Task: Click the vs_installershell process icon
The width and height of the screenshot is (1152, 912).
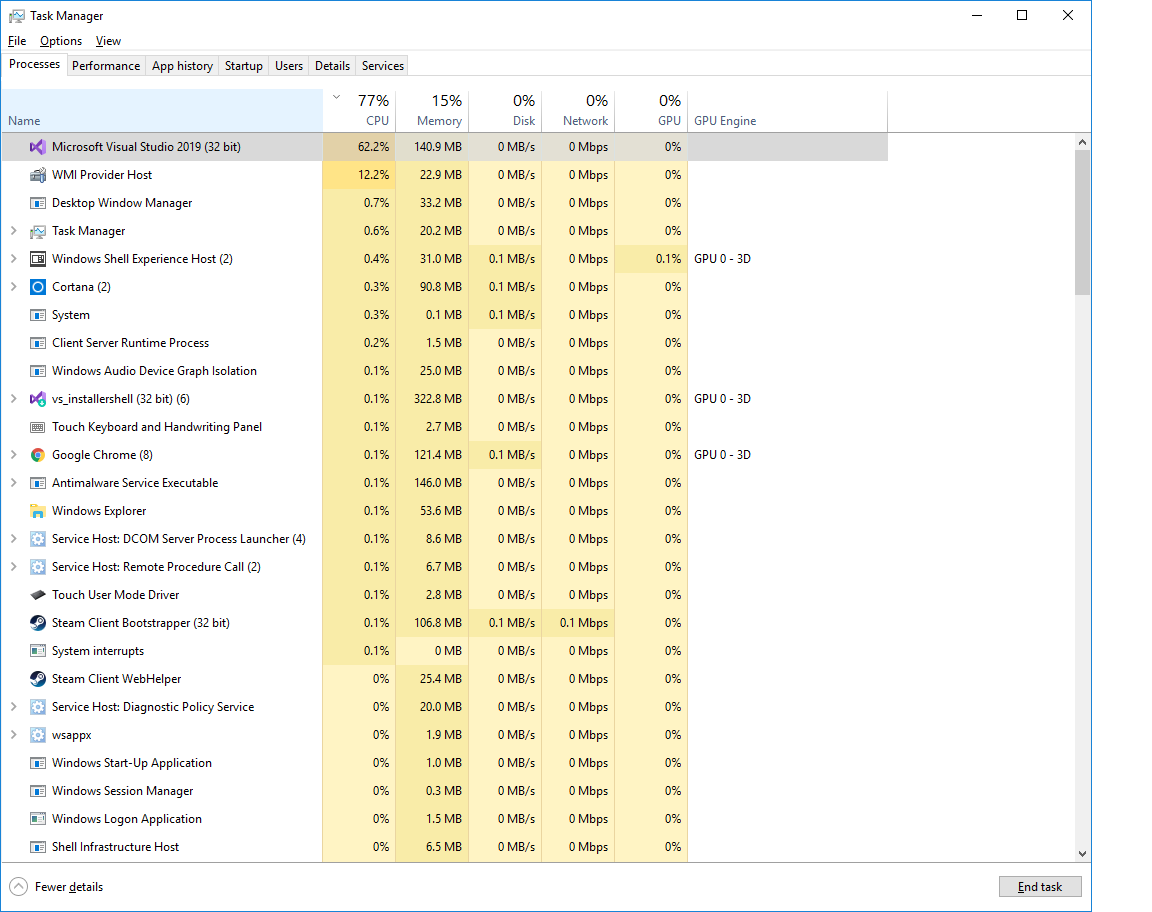Action: [x=37, y=399]
